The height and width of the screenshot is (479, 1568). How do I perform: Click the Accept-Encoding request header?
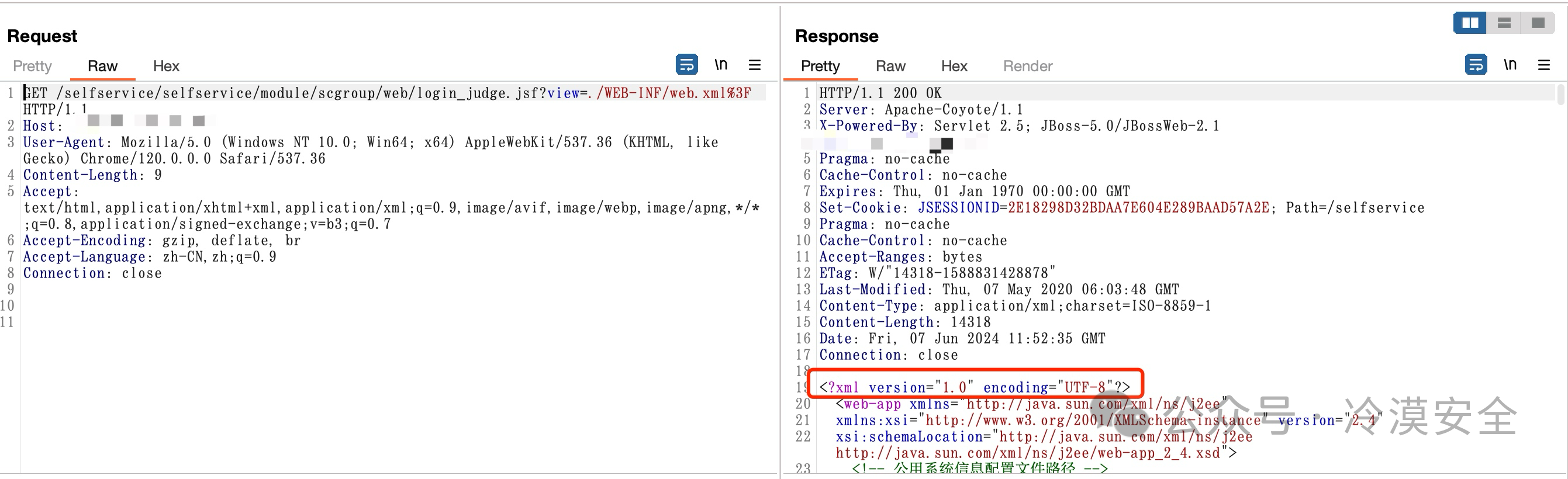point(162,241)
